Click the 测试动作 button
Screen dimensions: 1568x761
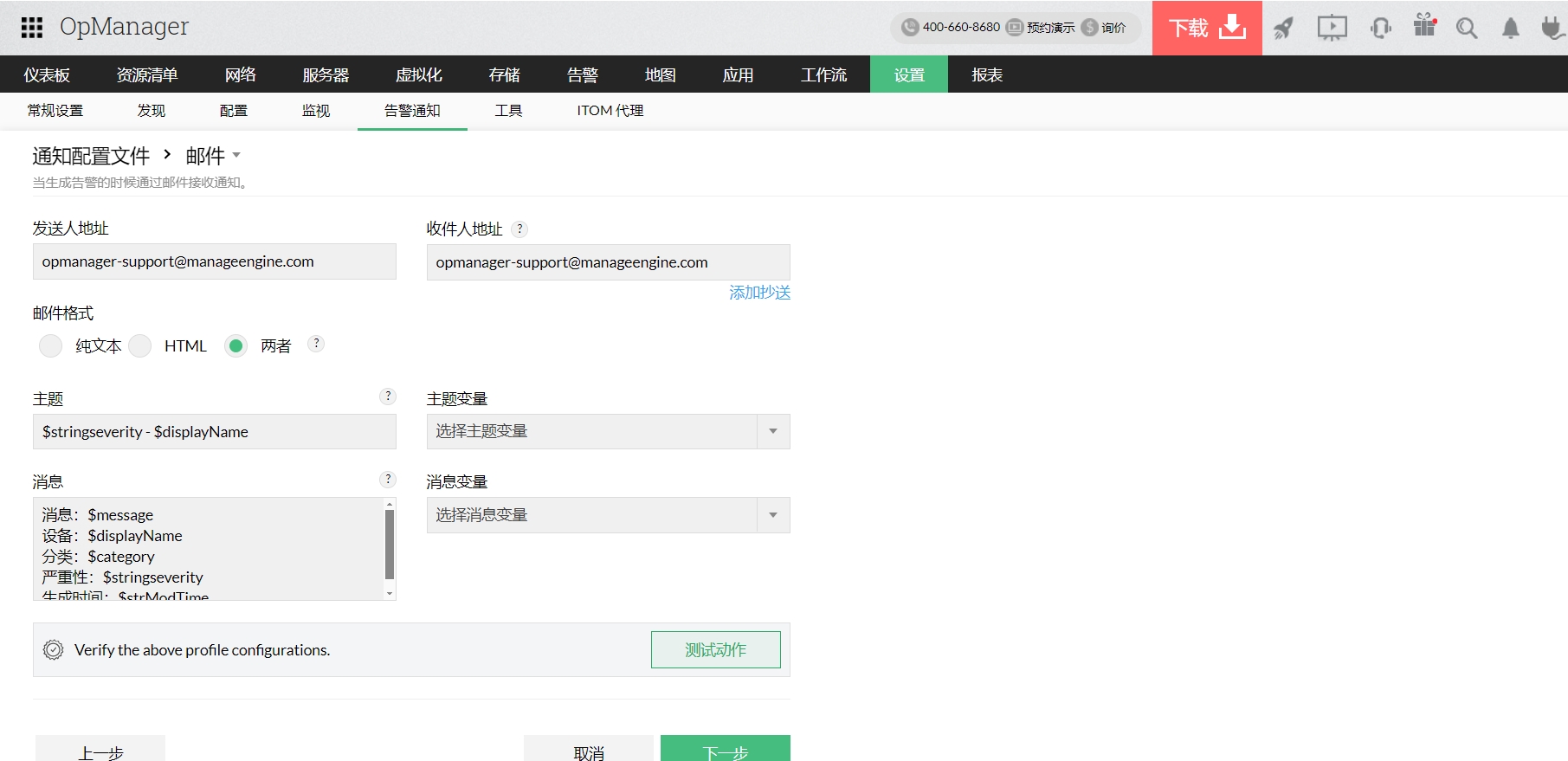(x=716, y=650)
